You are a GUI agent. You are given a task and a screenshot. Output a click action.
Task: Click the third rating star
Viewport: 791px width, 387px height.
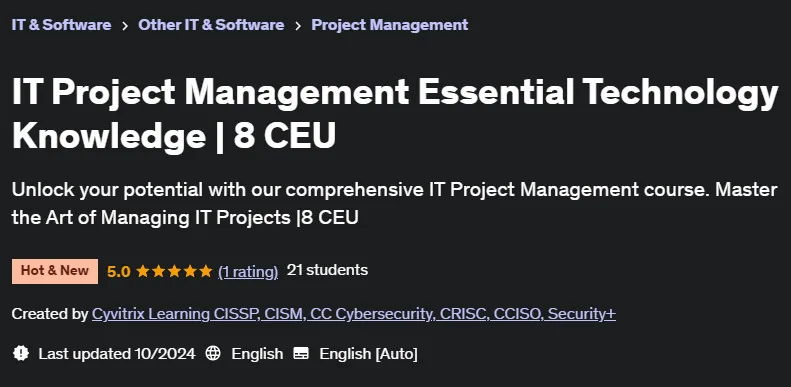coord(174,271)
